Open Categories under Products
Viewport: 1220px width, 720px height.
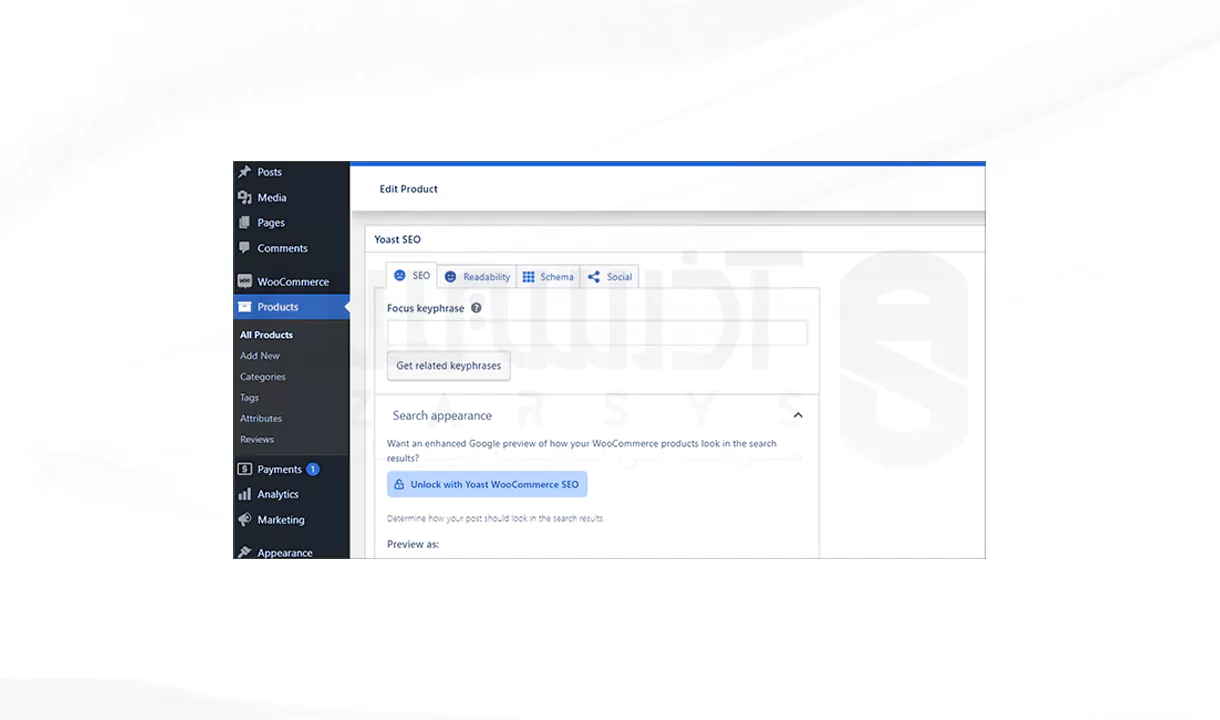pos(263,377)
